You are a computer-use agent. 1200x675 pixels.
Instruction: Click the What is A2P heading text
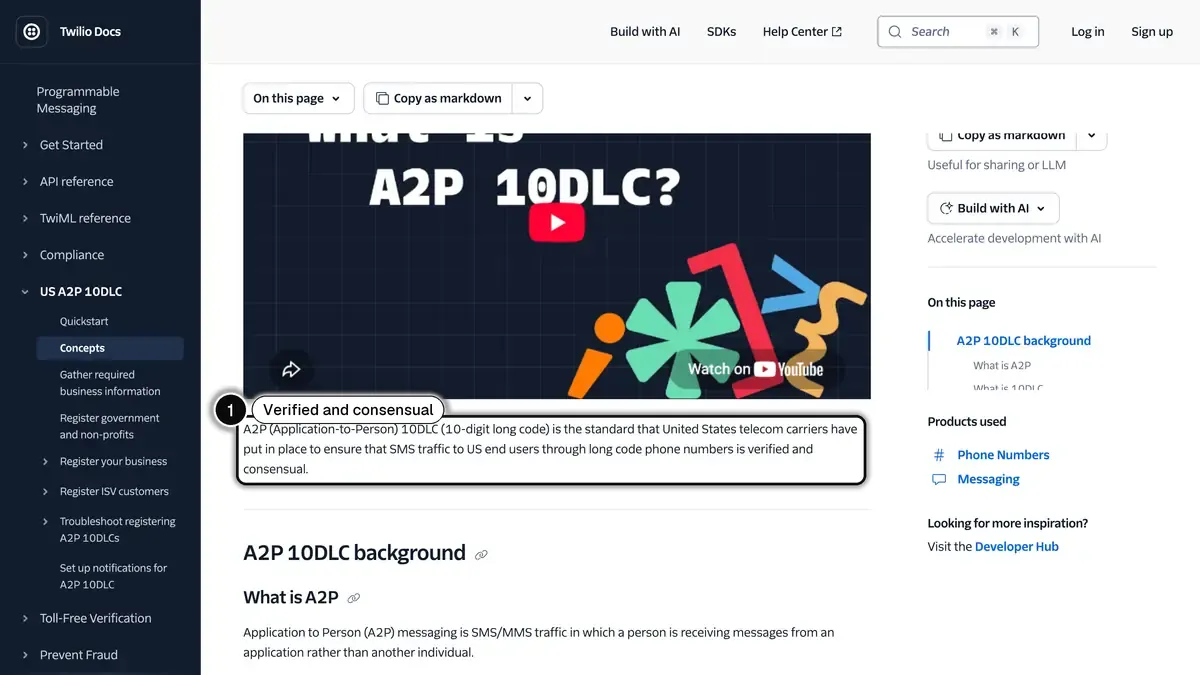click(x=291, y=598)
